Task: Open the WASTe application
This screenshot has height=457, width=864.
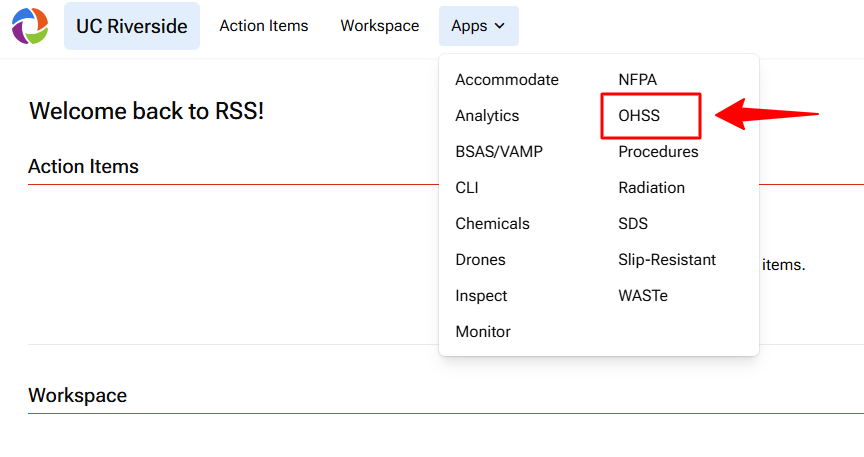Action: coord(642,296)
